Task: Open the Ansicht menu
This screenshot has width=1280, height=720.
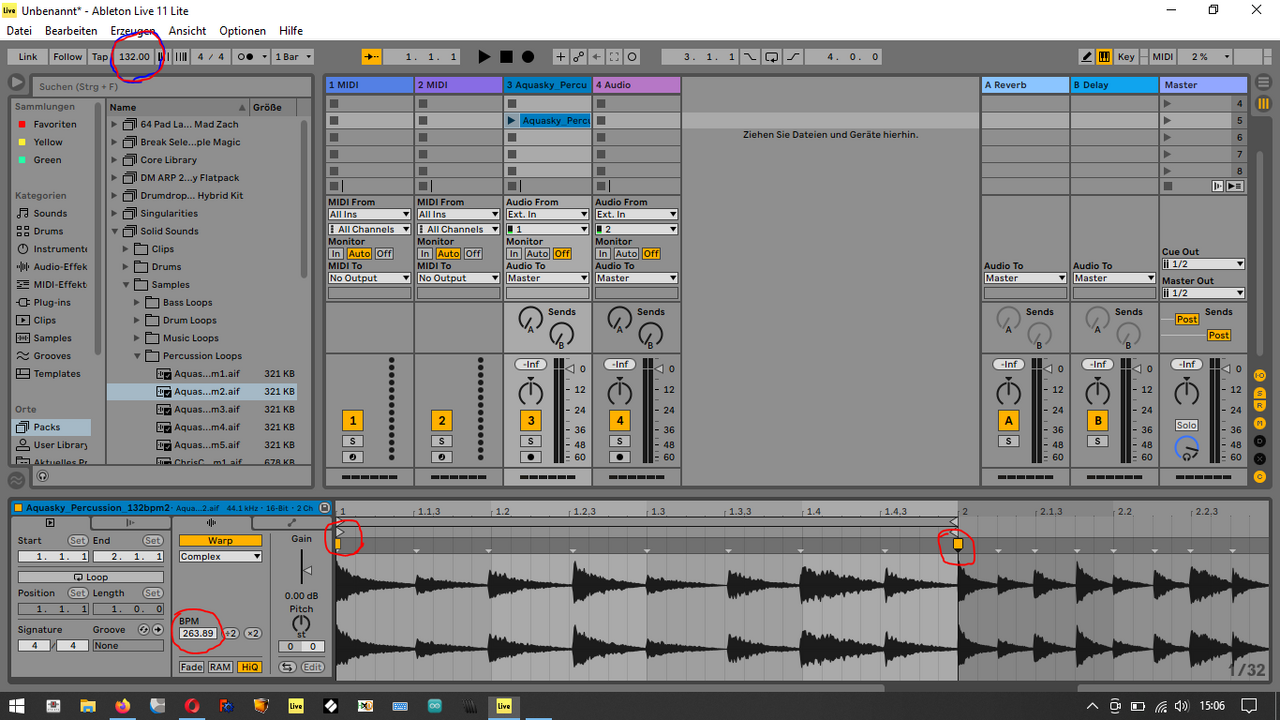Action: [187, 31]
